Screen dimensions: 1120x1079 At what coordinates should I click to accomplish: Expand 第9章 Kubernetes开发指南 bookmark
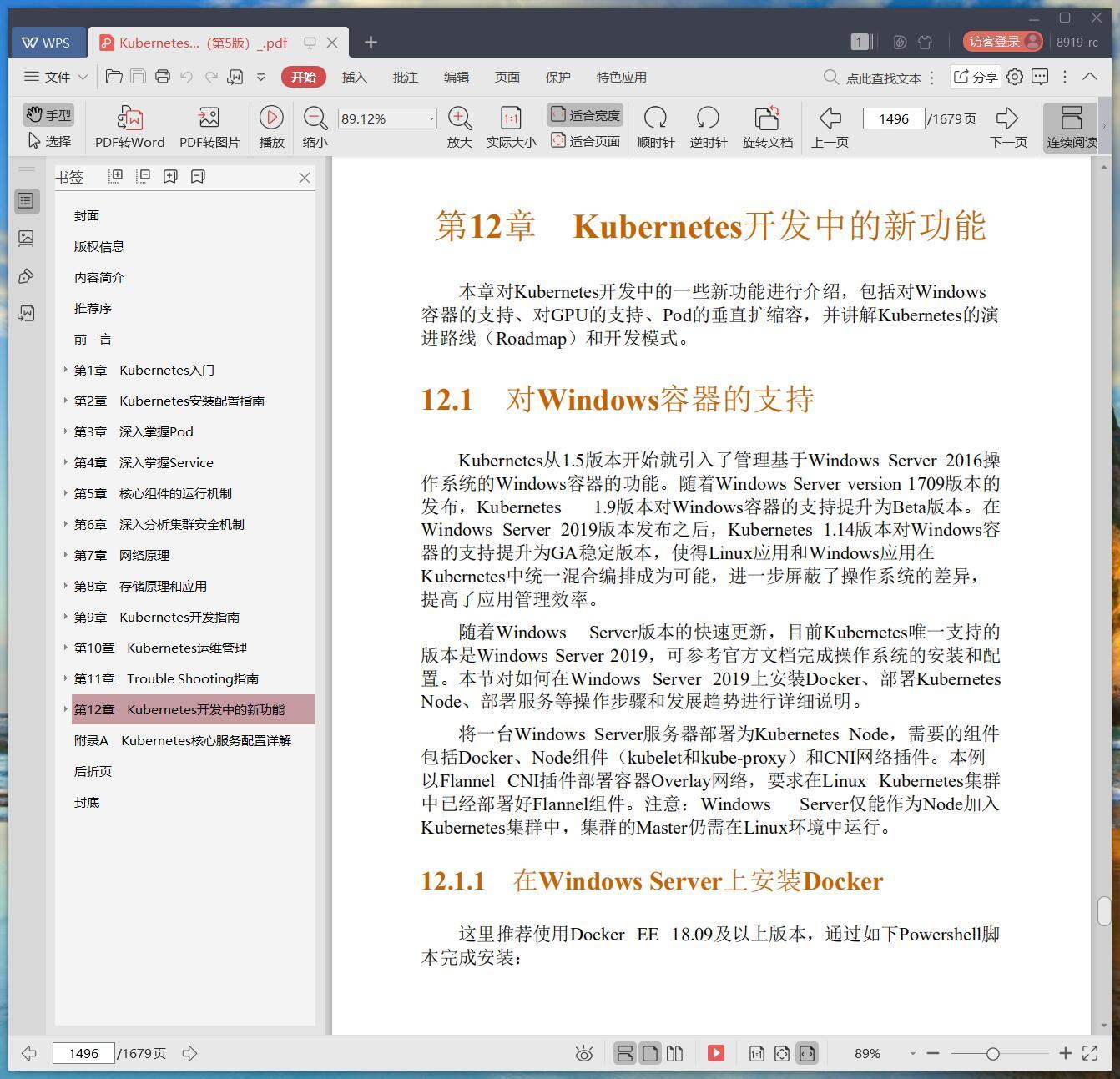click(66, 617)
